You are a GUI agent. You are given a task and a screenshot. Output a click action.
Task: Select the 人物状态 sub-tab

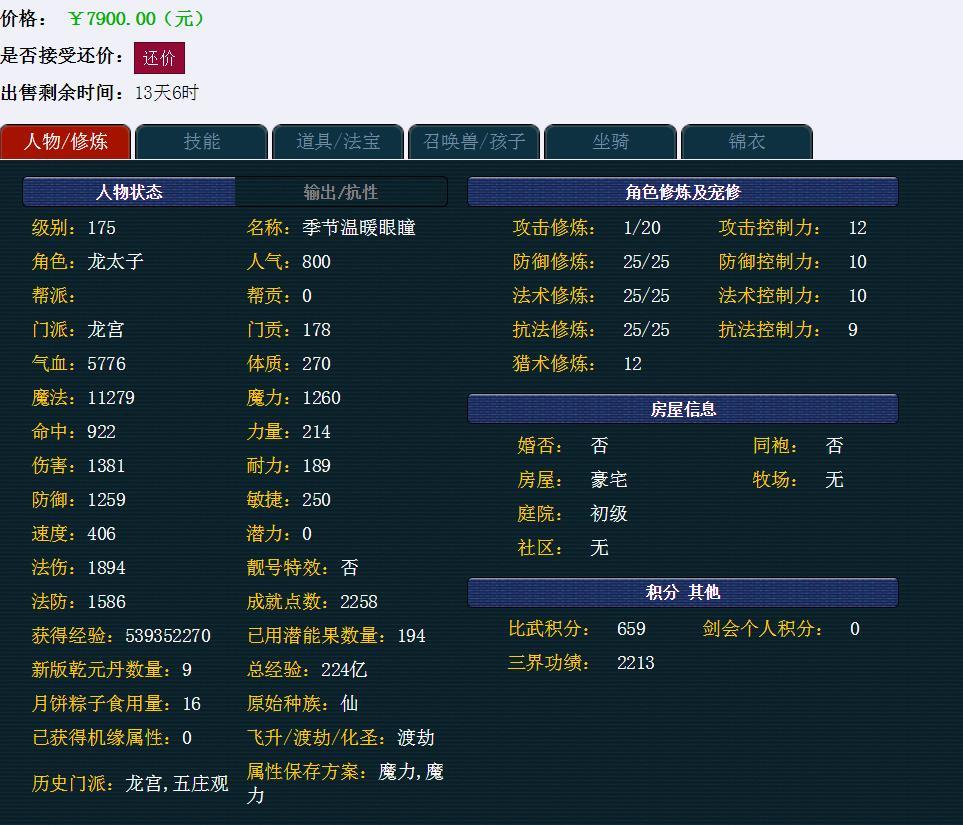(129, 192)
